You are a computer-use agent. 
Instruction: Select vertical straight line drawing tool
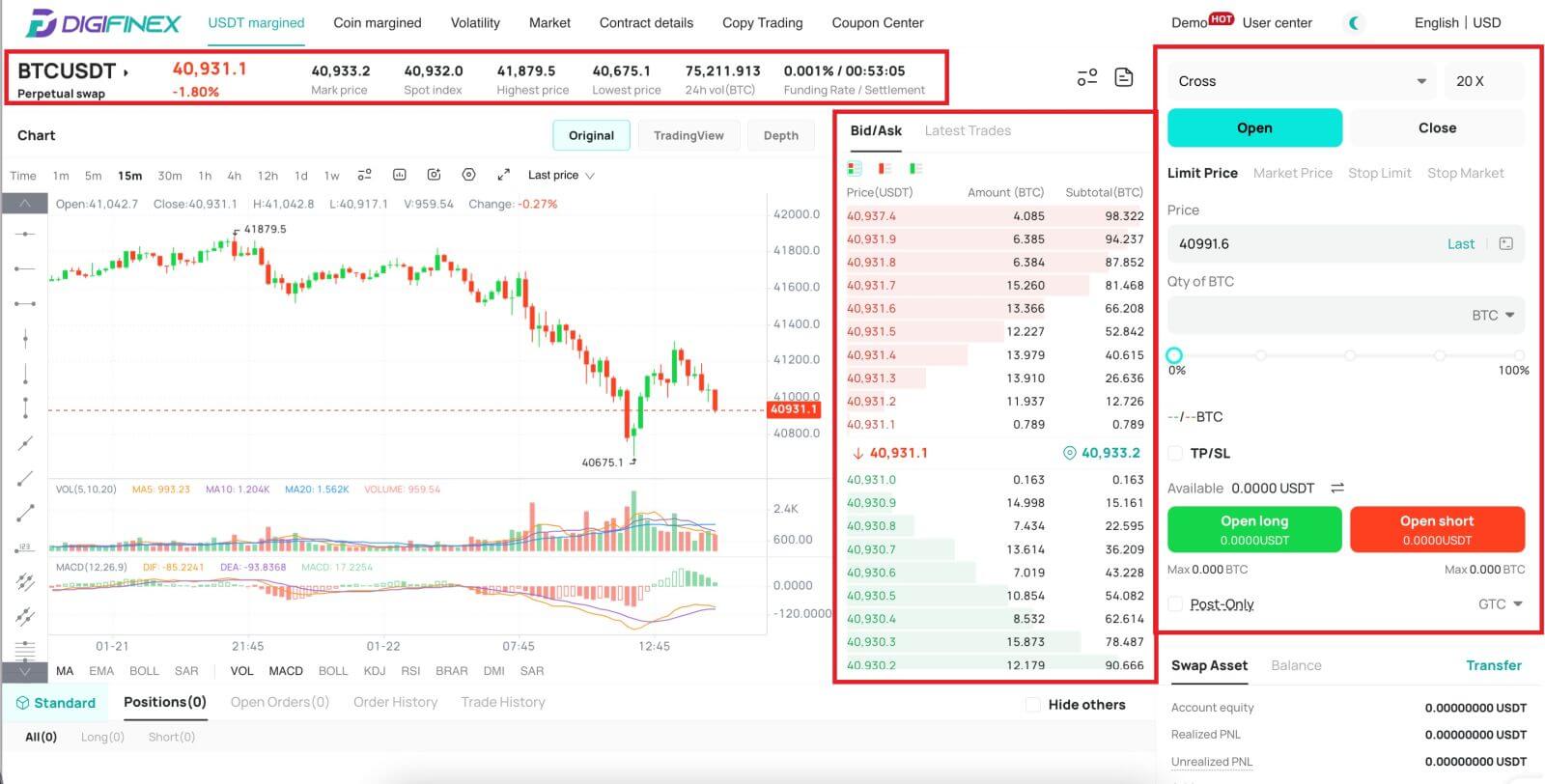25,338
